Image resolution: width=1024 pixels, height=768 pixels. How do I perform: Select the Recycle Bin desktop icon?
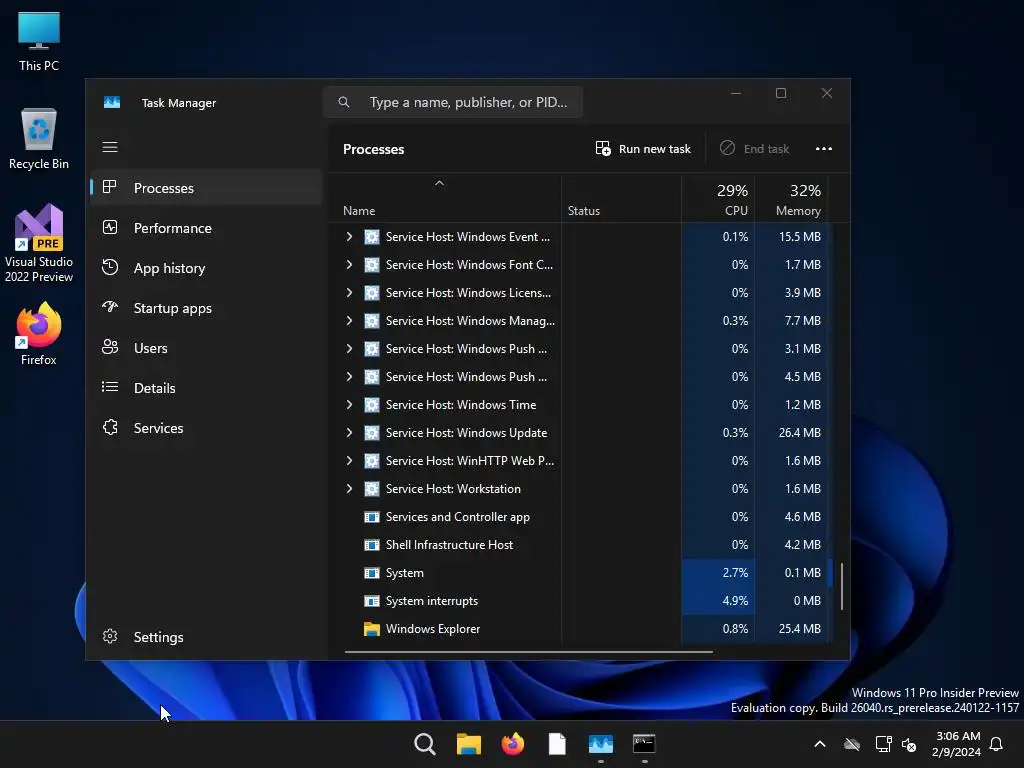39,138
